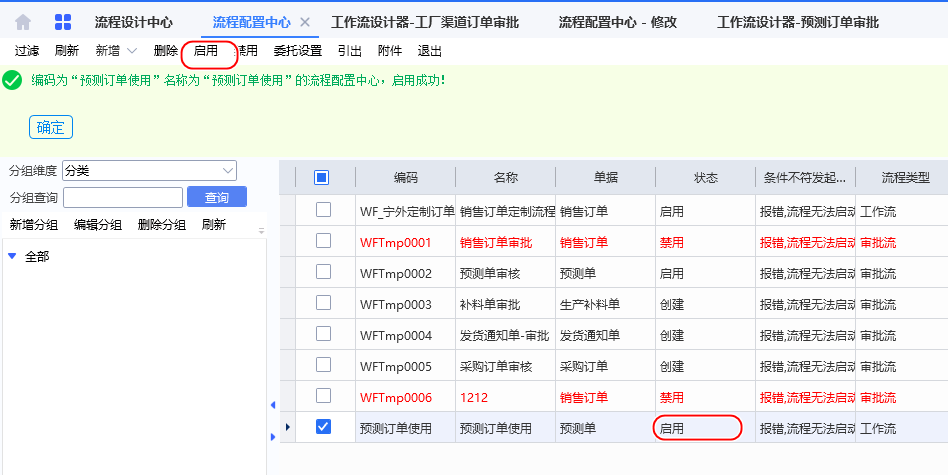948x475 pixels.
Task: Collapse the 全部 tree node
Action: [12, 257]
